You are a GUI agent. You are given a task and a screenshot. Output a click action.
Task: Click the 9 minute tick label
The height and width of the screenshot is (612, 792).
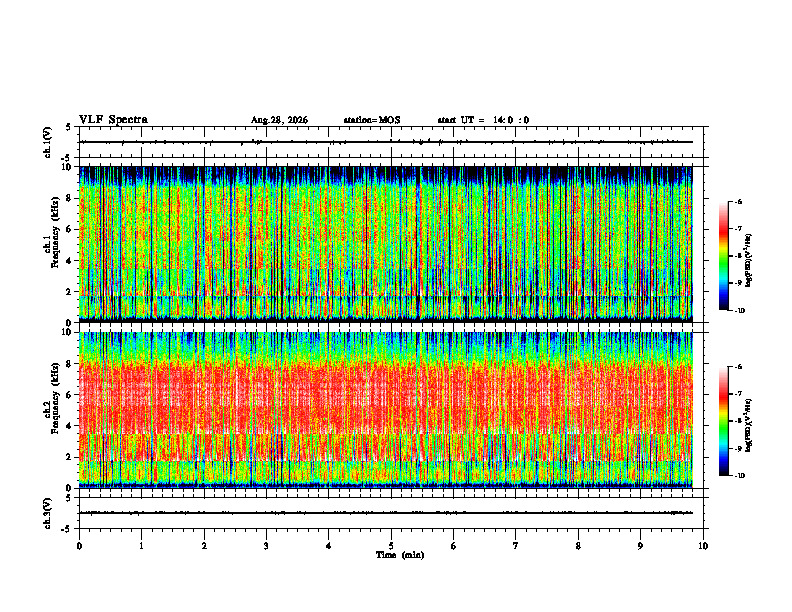tap(641, 546)
